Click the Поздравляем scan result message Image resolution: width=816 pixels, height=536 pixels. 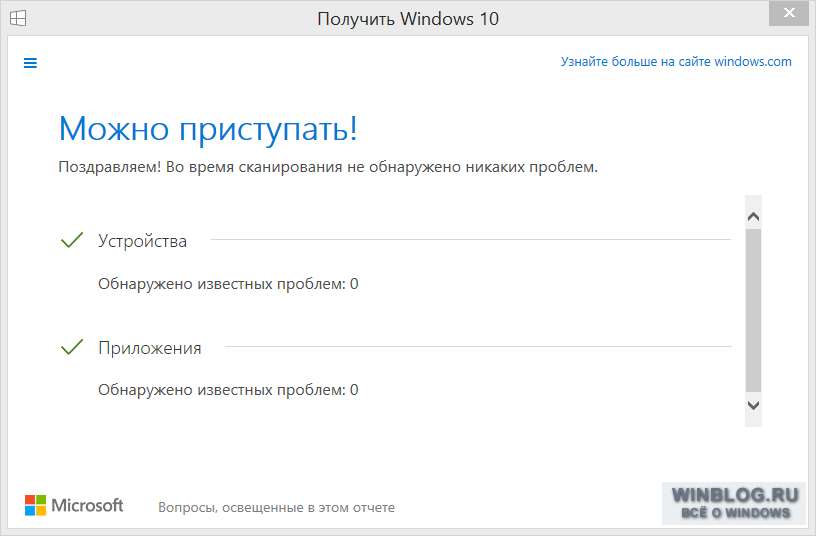328,167
